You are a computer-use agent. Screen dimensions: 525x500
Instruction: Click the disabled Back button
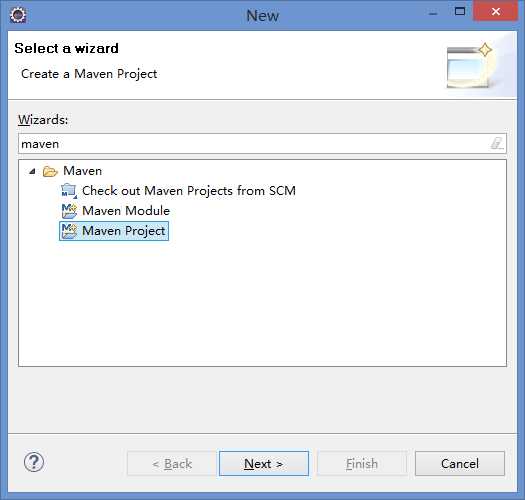pyautogui.click(x=171, y=463)
